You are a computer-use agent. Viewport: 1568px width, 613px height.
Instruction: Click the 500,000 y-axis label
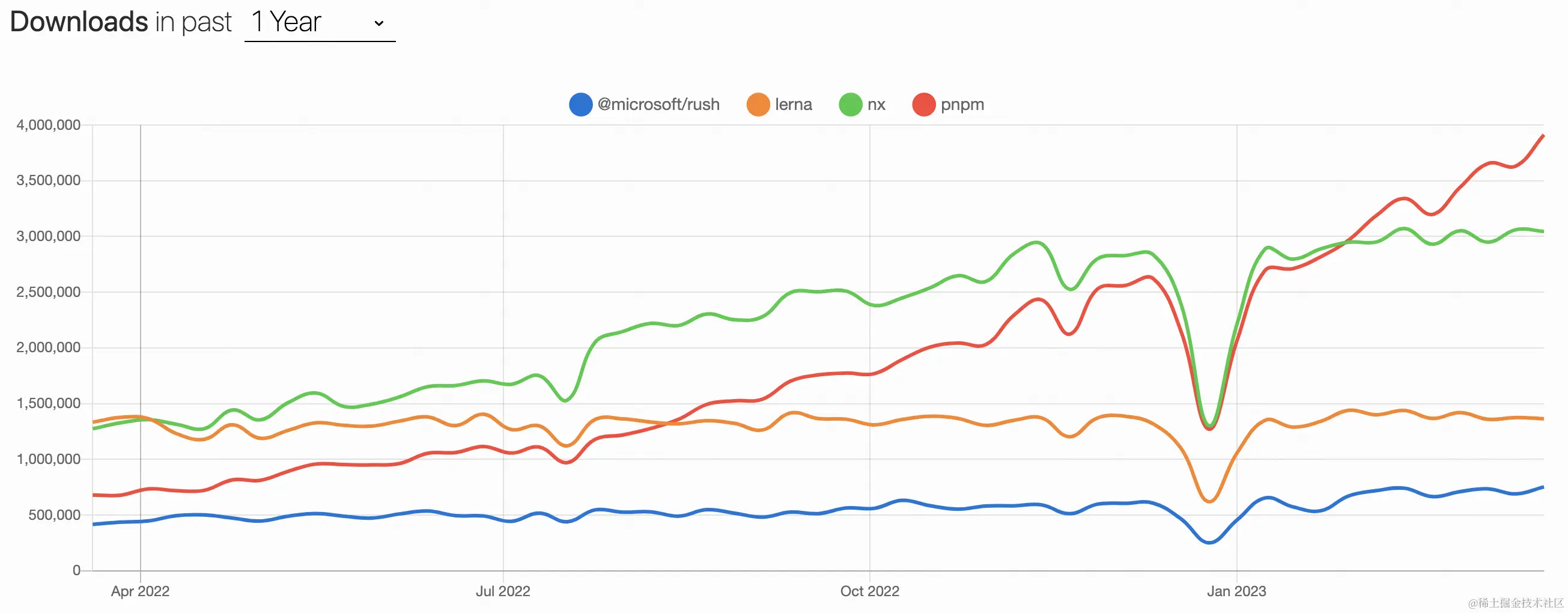point(54,515)
